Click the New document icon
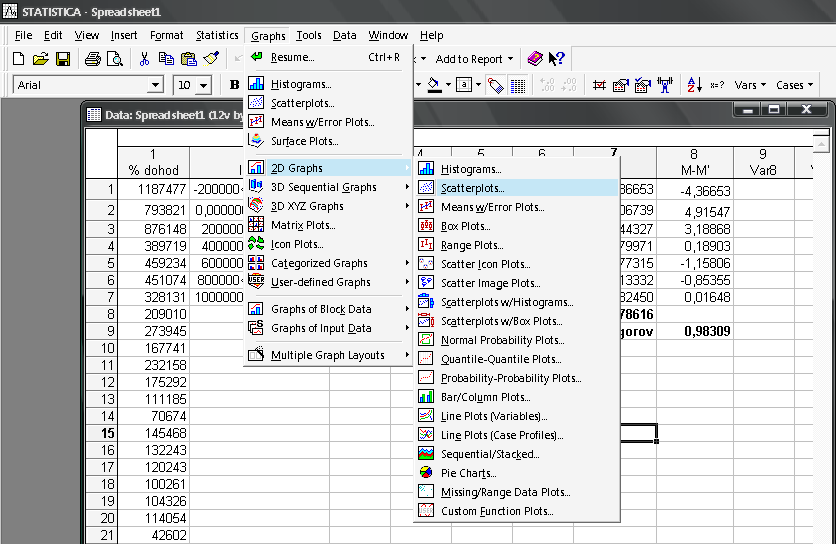 (18, 59)
